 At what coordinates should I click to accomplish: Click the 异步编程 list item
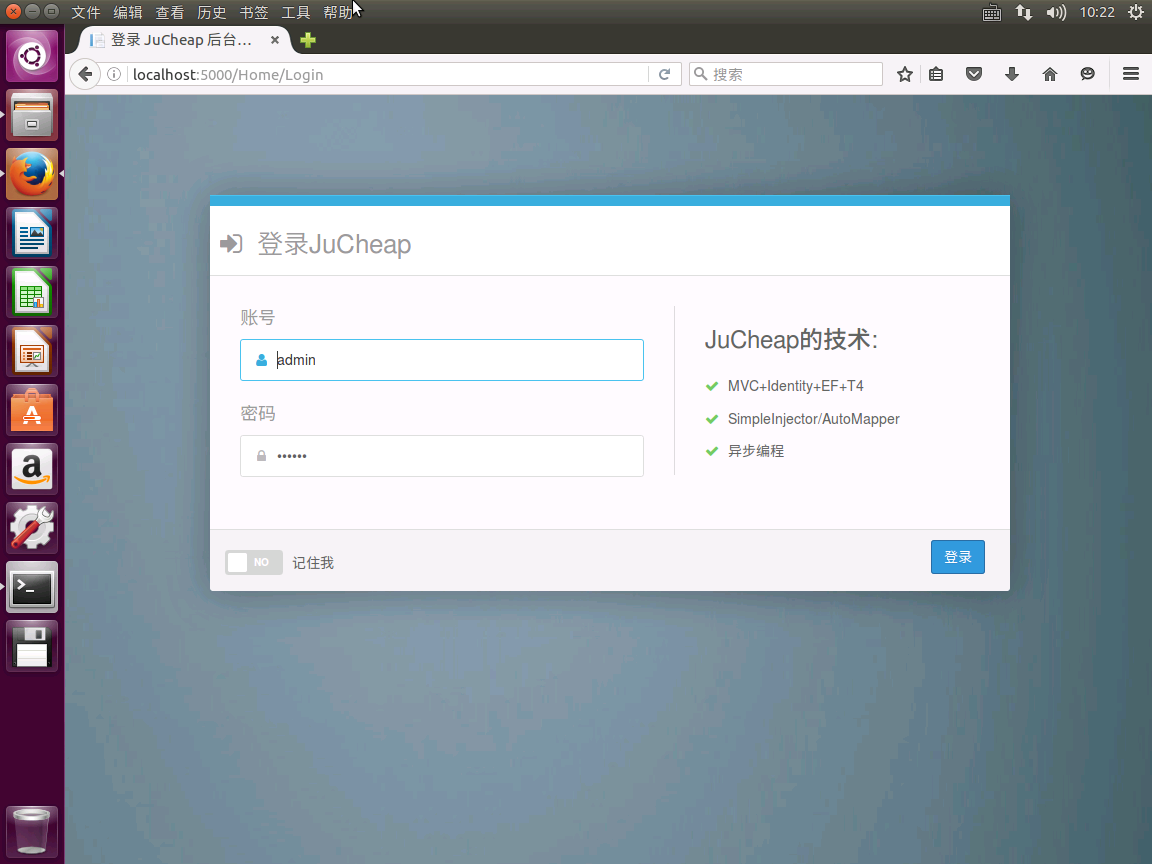coord(756,451)
